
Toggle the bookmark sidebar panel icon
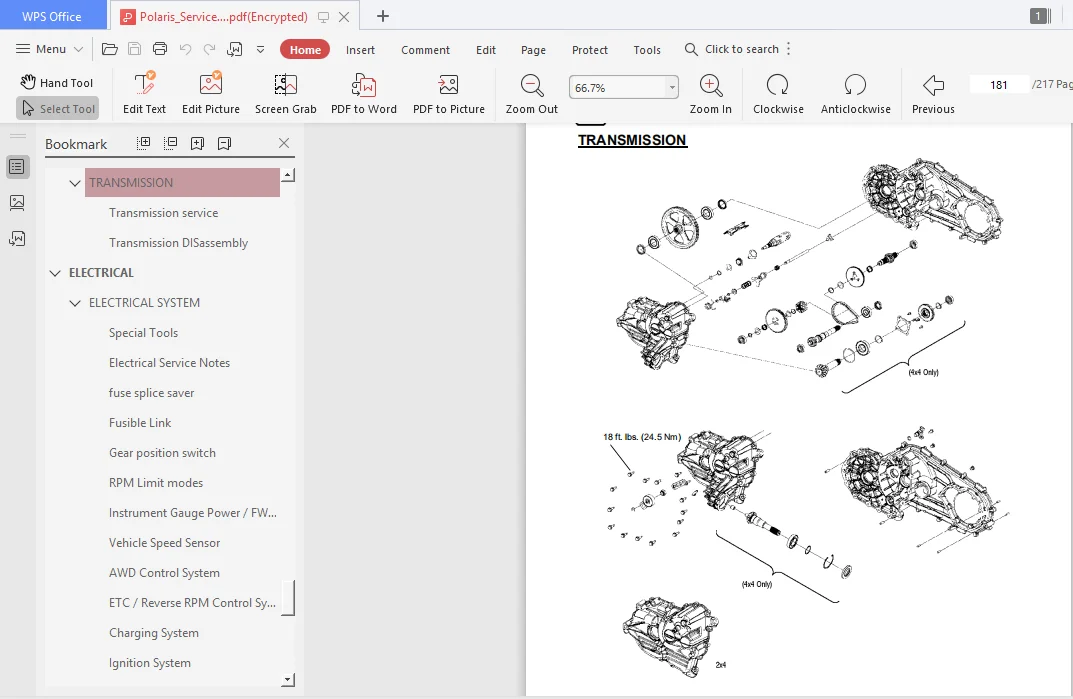(17, 166)
